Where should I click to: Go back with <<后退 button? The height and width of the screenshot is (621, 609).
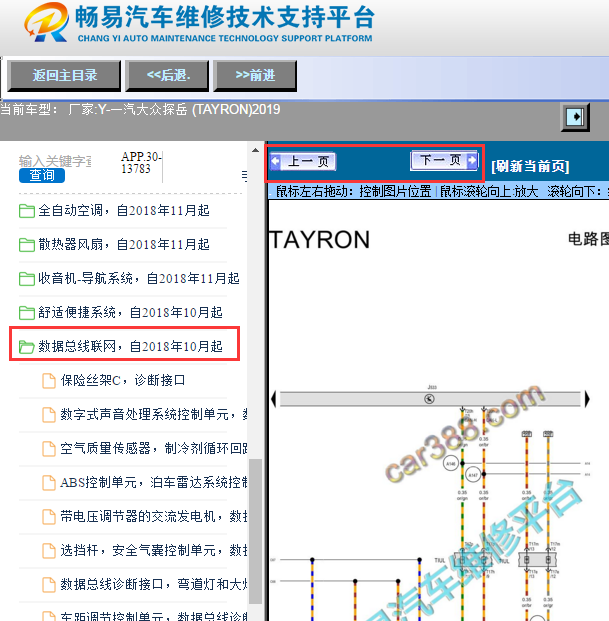[x=167, y=76]
